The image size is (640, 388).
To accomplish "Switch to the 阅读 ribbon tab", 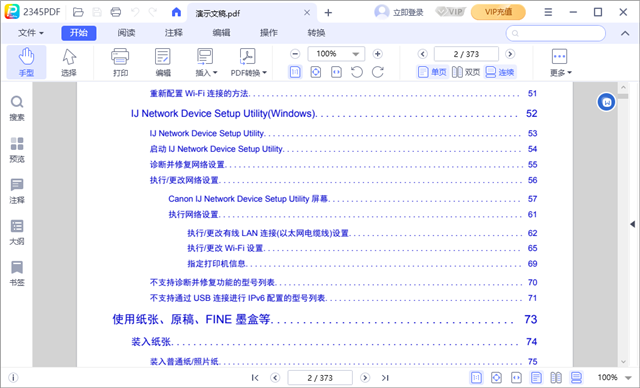I will (126, 33).
